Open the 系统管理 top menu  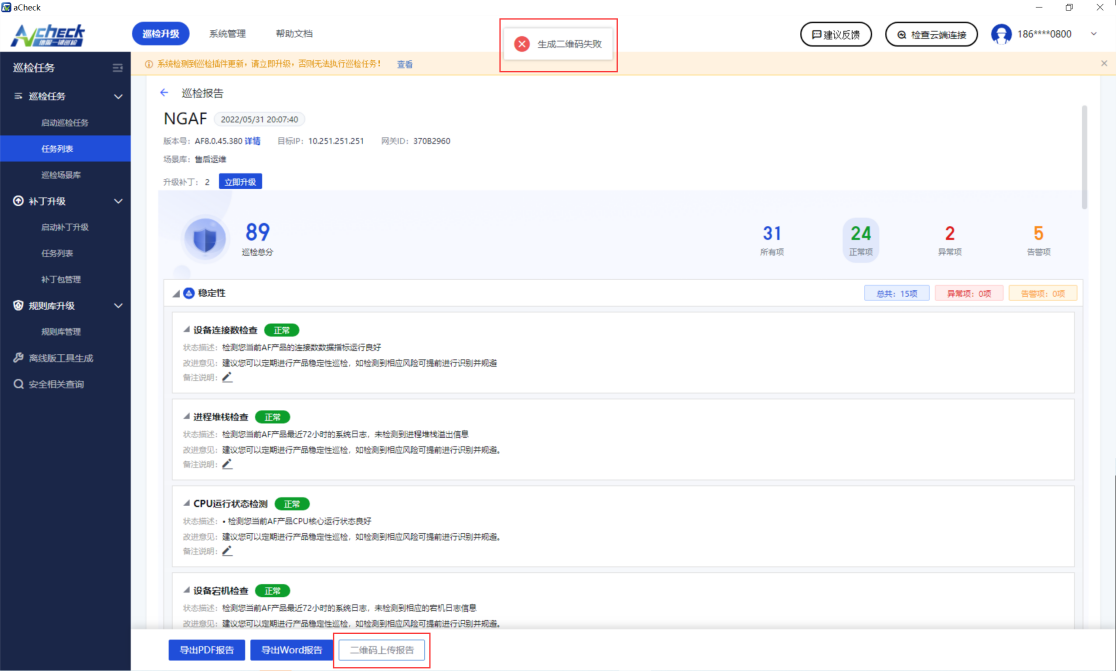[x=227, y=34]
